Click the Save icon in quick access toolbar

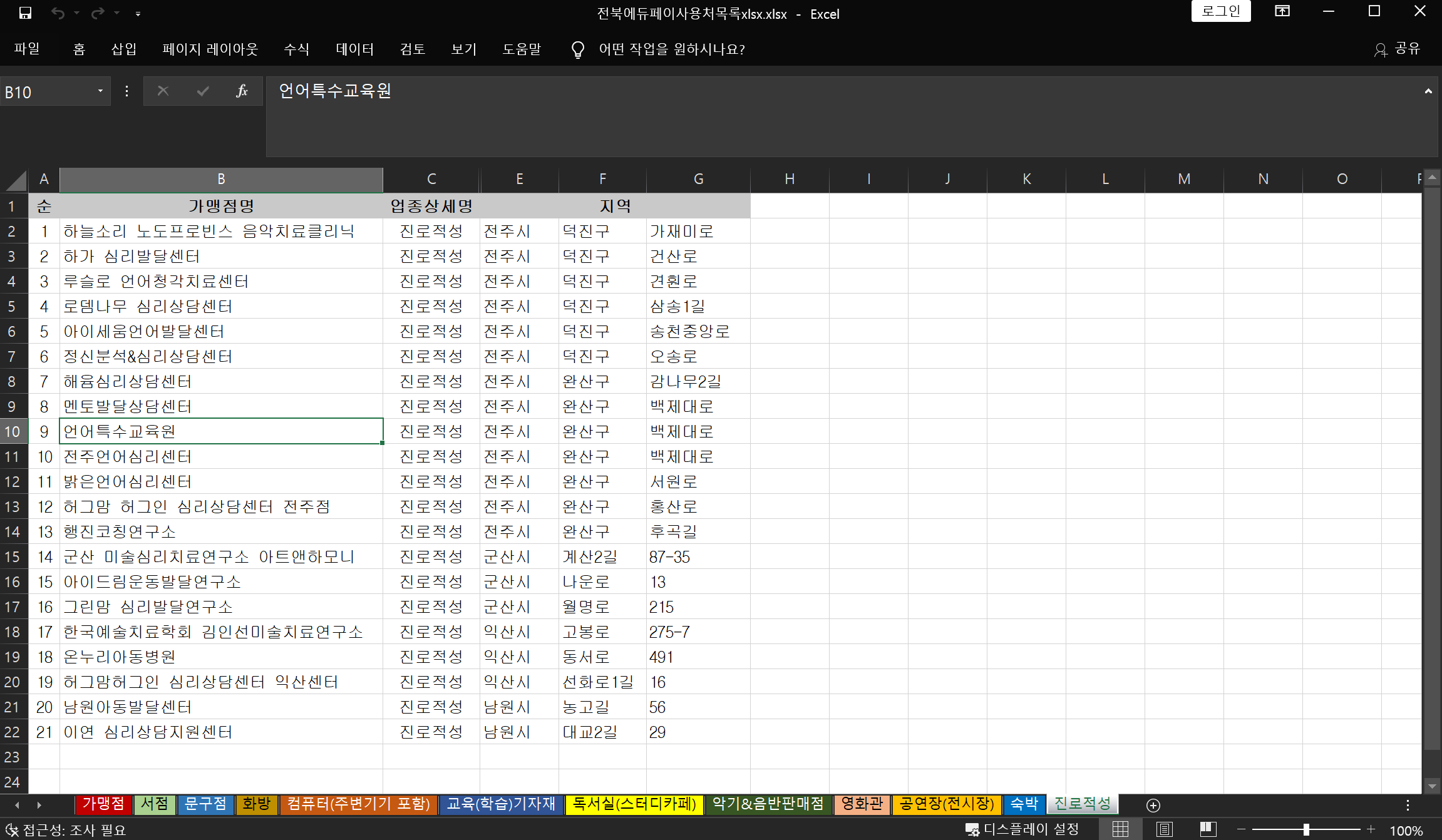pyautogui.click(x=25, y=13)
